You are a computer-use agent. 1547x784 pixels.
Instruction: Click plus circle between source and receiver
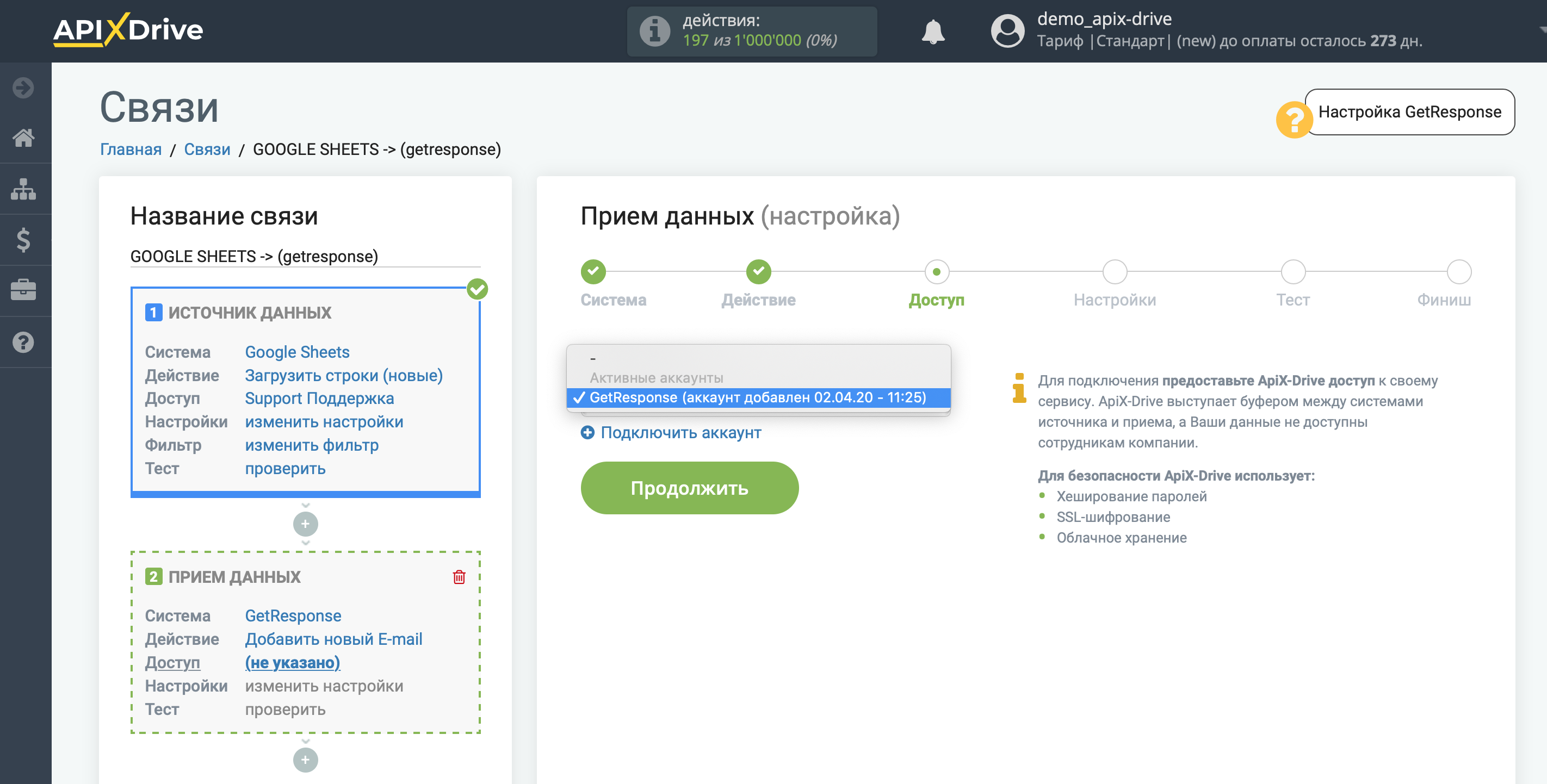pyautogui.click(x=305, y=524)
